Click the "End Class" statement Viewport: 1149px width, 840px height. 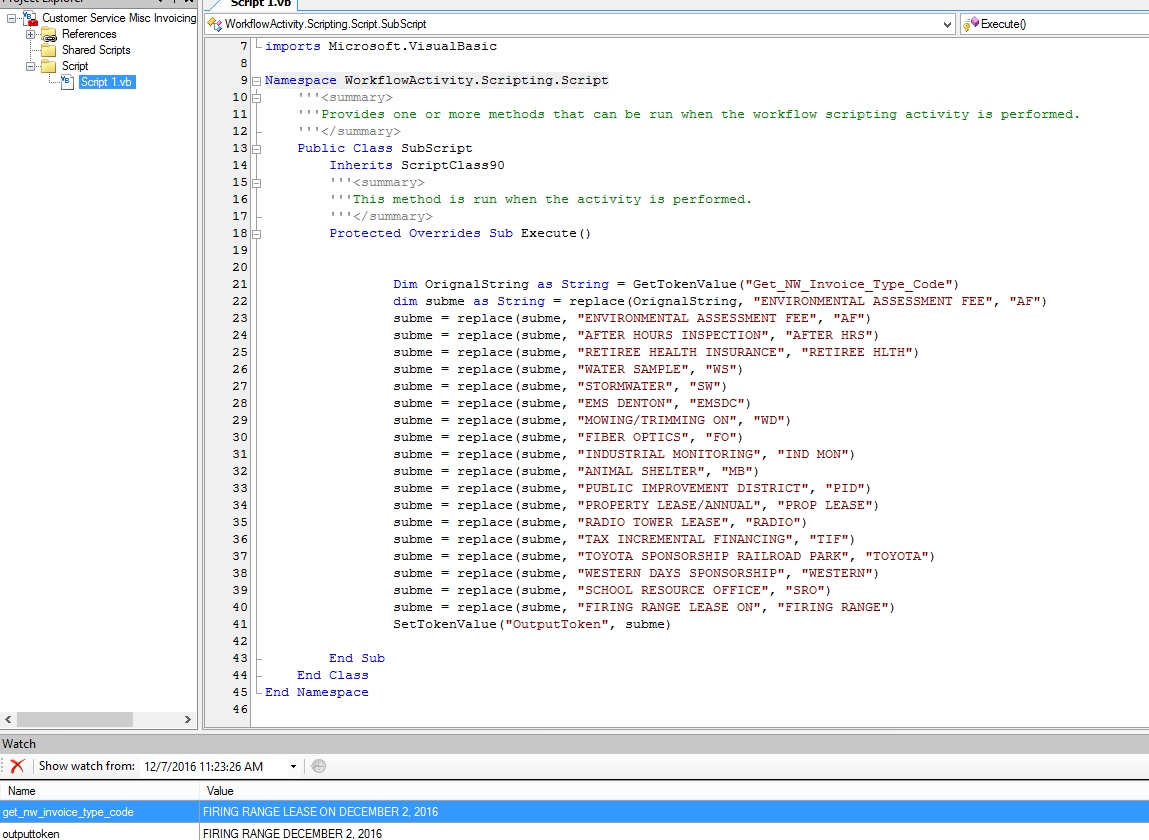coord(333,675)
